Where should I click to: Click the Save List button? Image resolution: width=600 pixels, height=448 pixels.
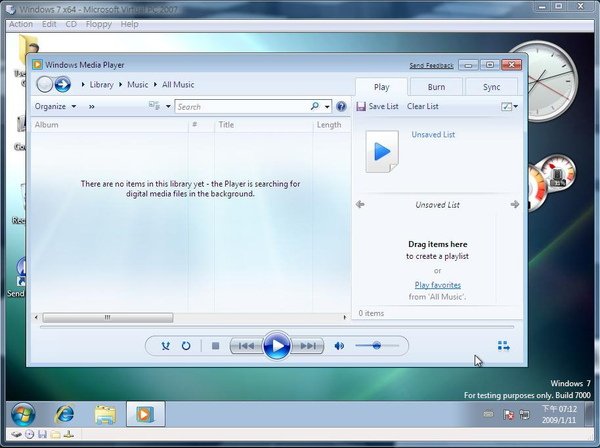tap(377, 106)
